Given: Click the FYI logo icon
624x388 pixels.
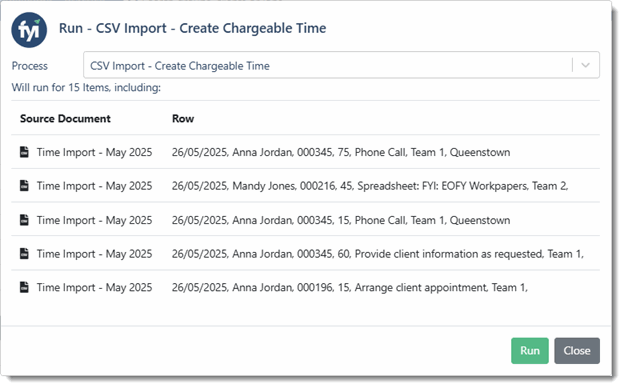Looking at the screenshot, I should (x=29, y=30).
